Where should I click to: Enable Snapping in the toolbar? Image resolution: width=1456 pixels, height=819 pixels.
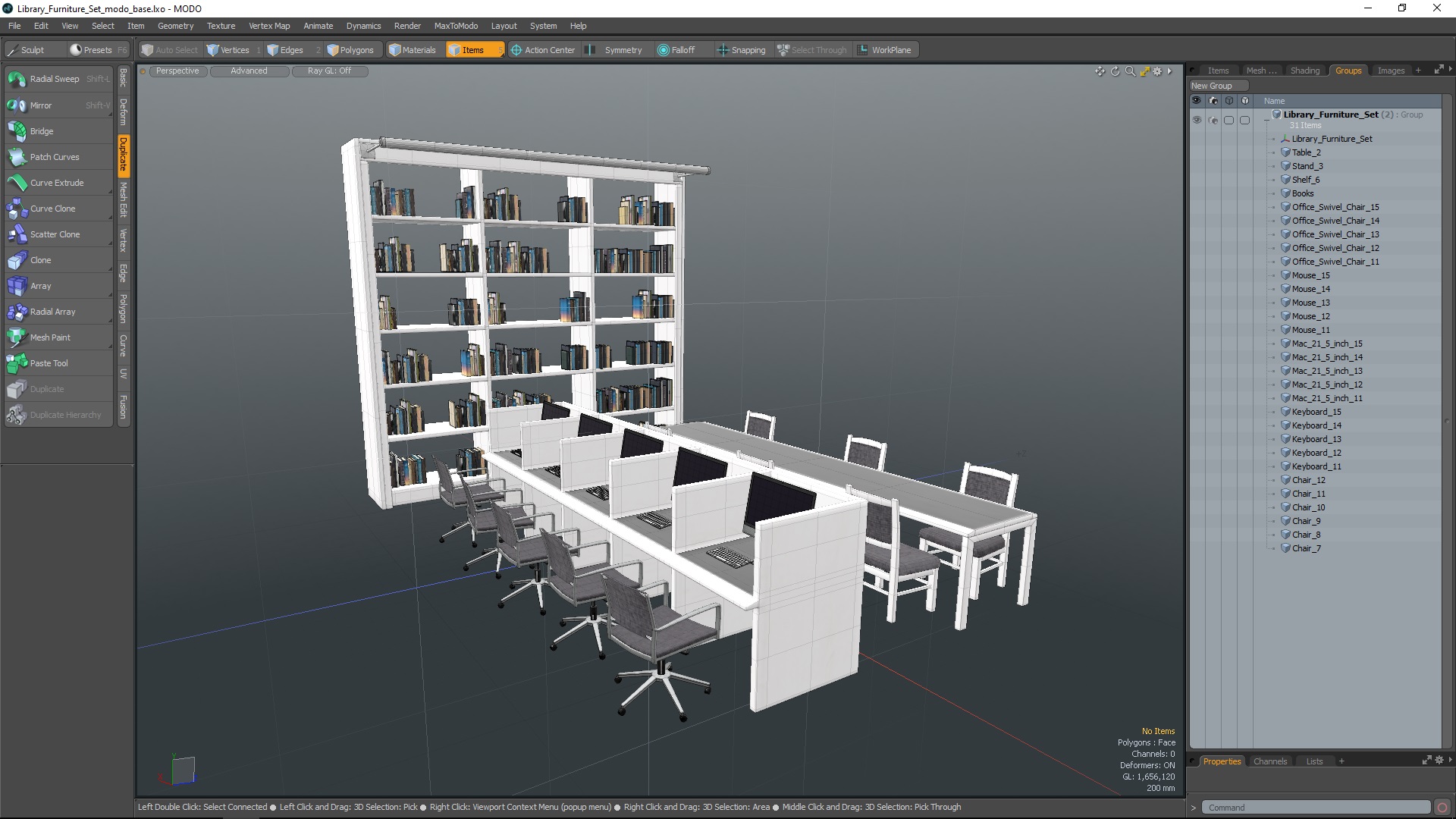tap(741, 50)
